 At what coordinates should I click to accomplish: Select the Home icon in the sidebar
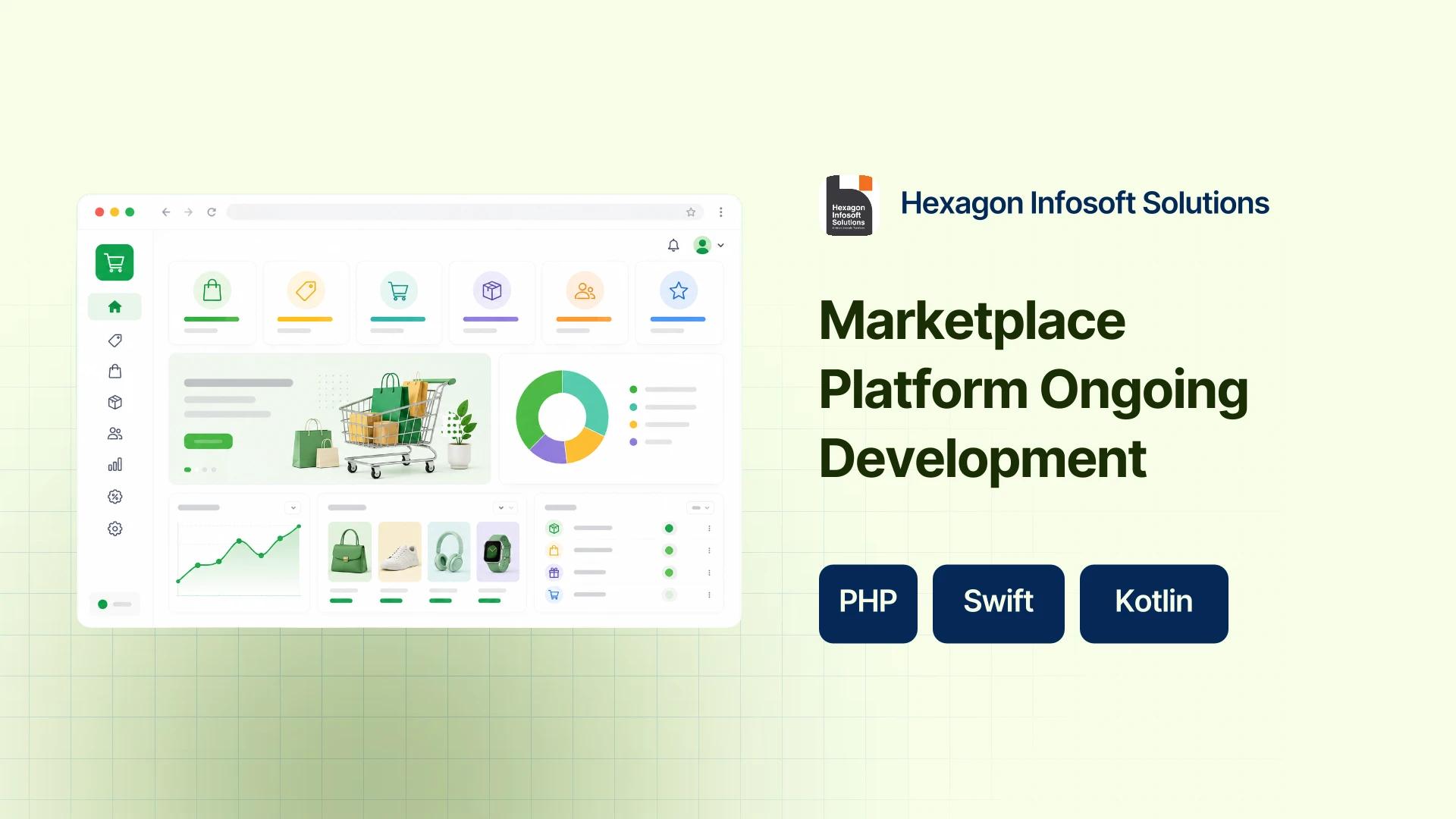coord(115,307)
